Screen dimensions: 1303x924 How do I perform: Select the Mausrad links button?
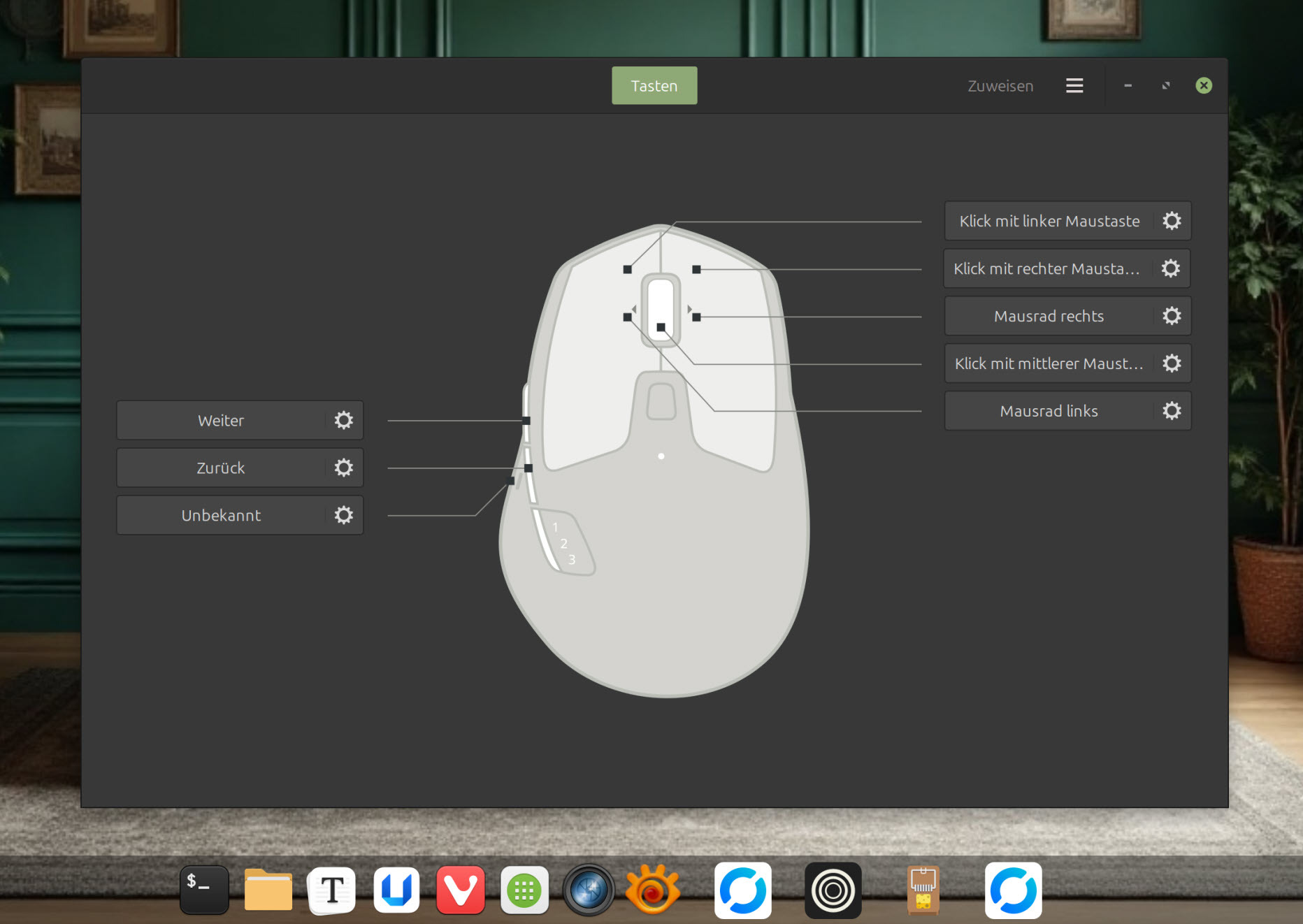pyautogui.click(x=1049, y=411)
